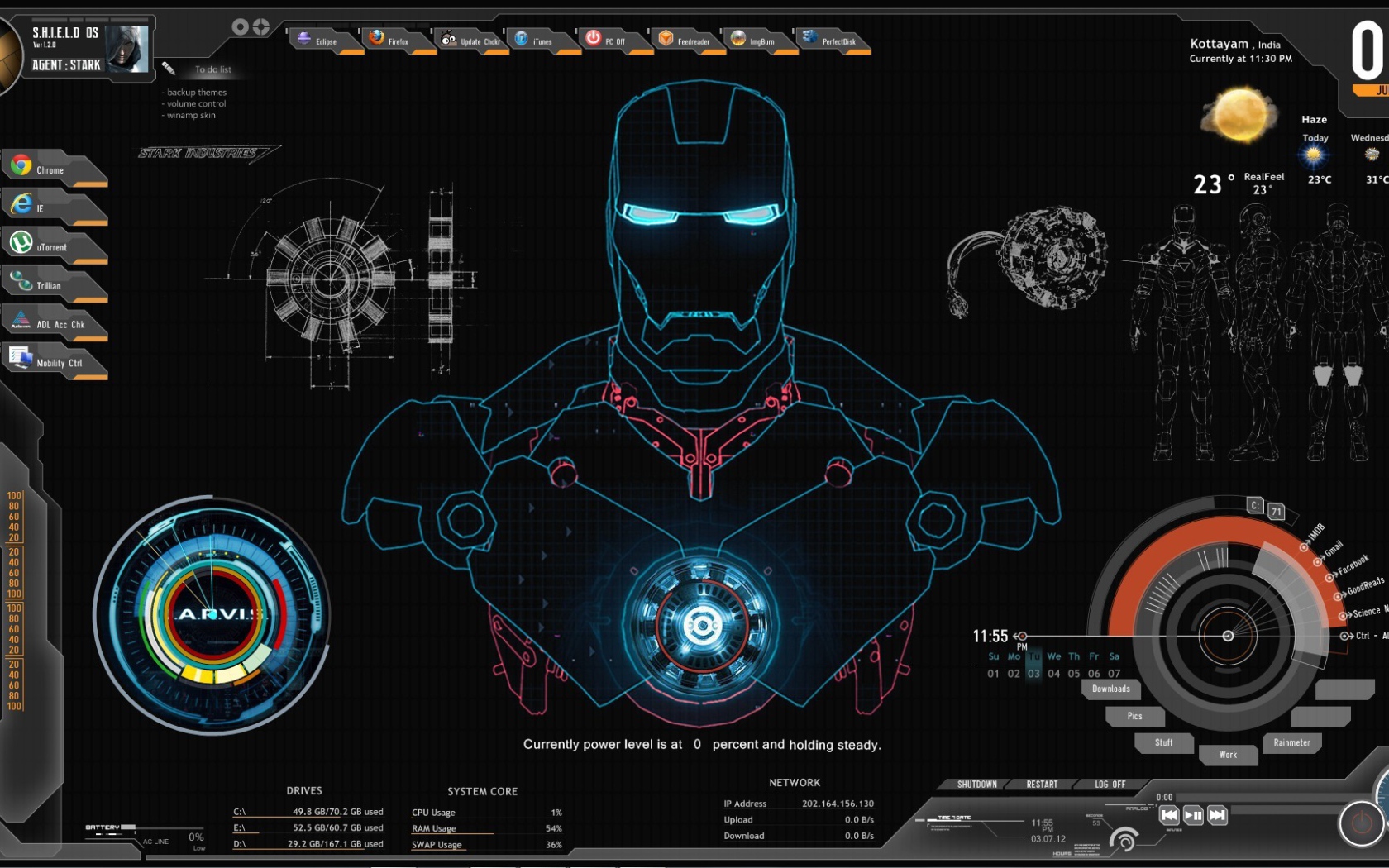The width and height of the screenshot is (1389, 868).
Task: Launch Eclipse from the top bar
Action: coord(305,39)
